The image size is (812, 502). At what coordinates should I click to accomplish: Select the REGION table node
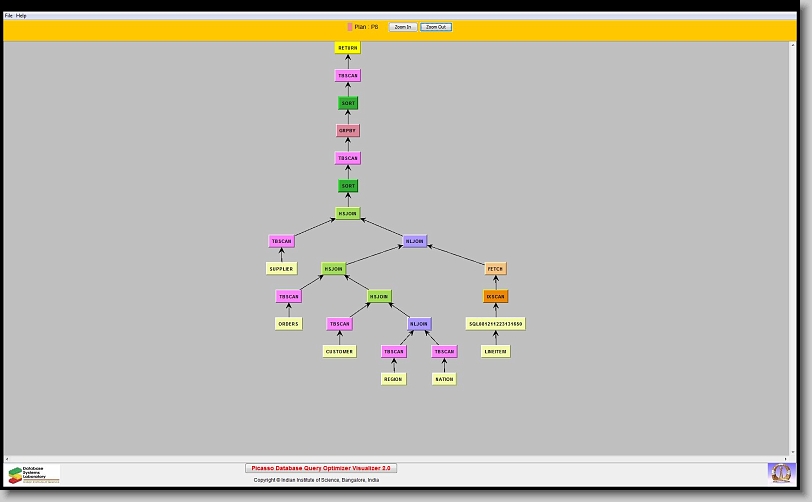click(x=393, y=379)
